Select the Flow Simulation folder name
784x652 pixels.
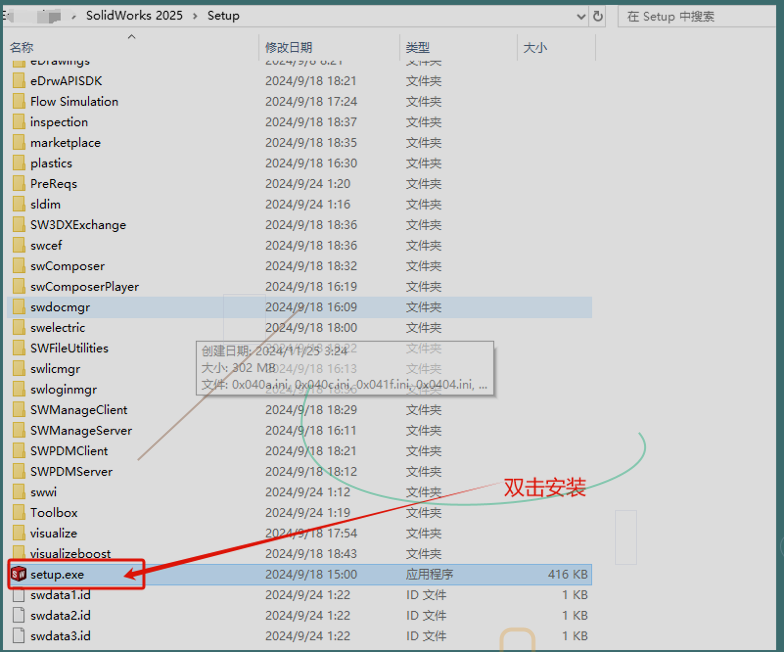74,101
